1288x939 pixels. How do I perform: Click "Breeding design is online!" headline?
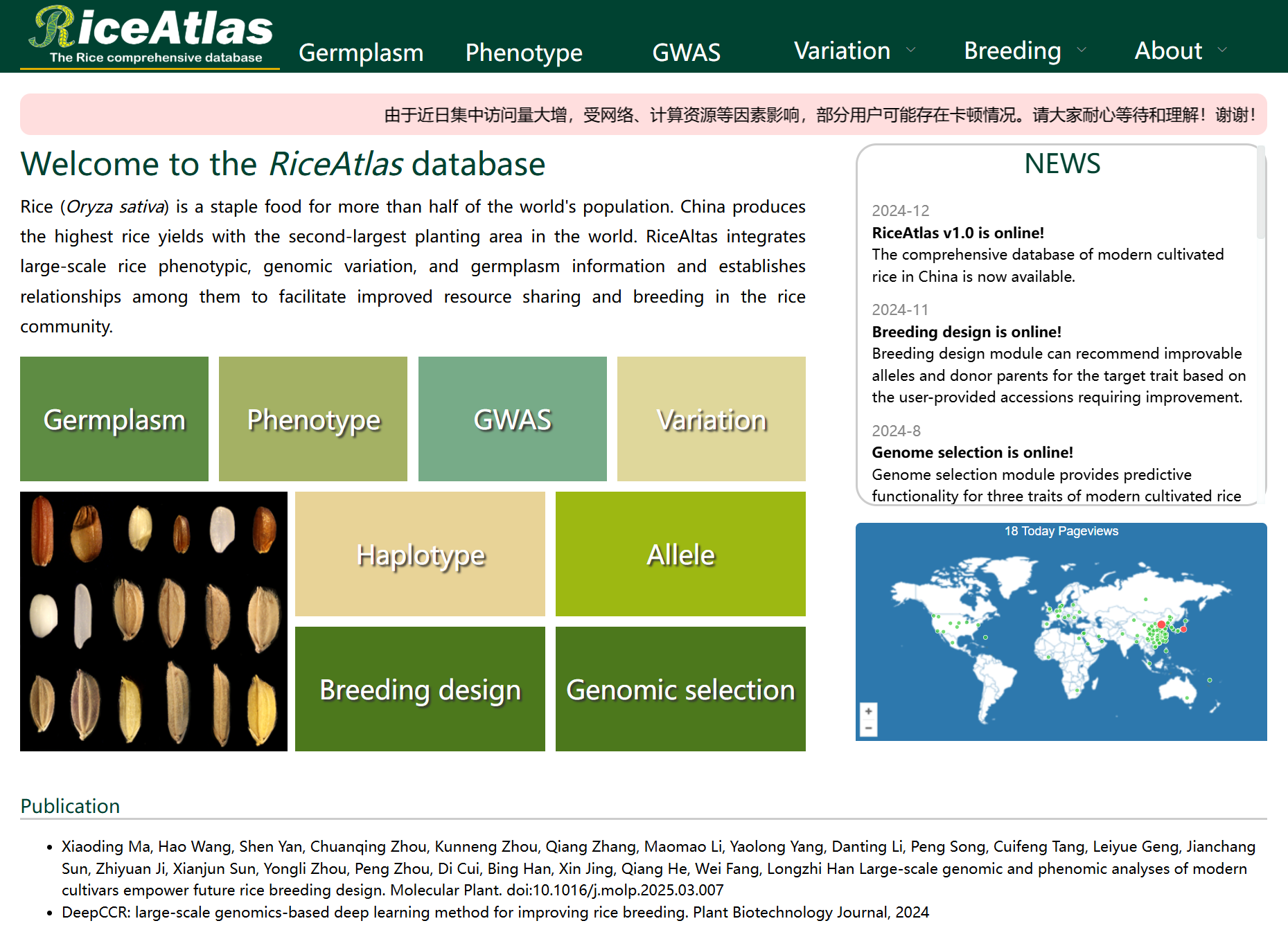coord(967,332)
